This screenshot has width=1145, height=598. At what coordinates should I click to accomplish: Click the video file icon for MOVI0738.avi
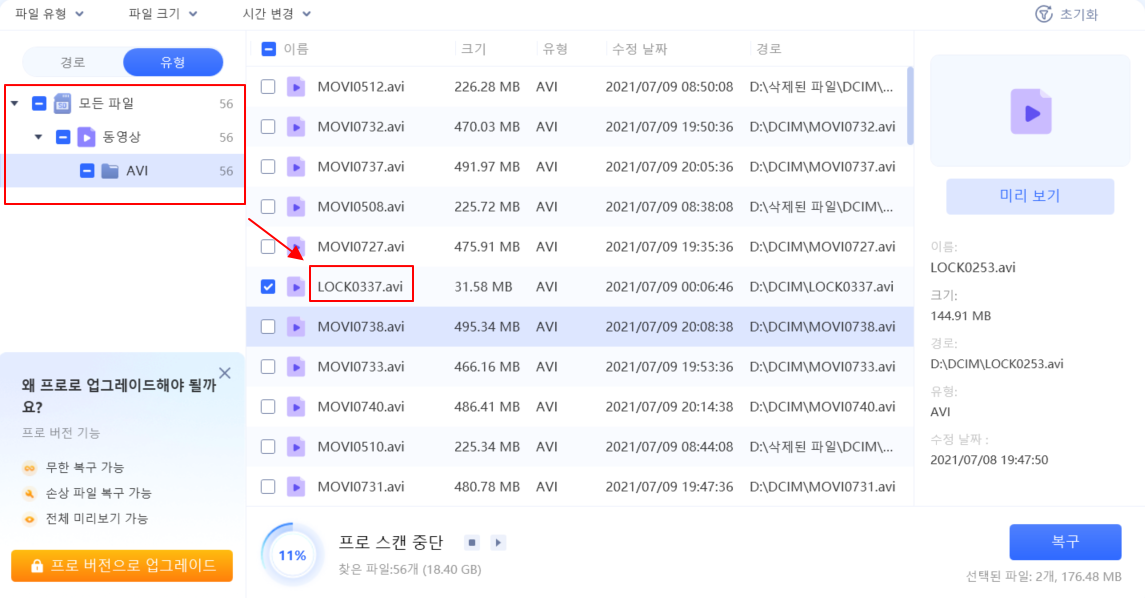click(296, 327)
